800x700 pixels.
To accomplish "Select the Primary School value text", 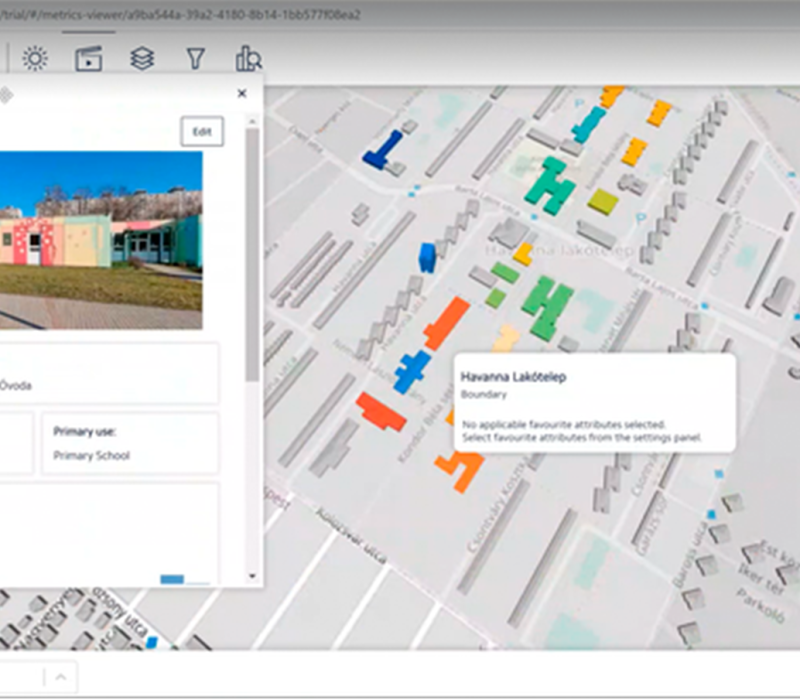I will (x=91, y=456).
